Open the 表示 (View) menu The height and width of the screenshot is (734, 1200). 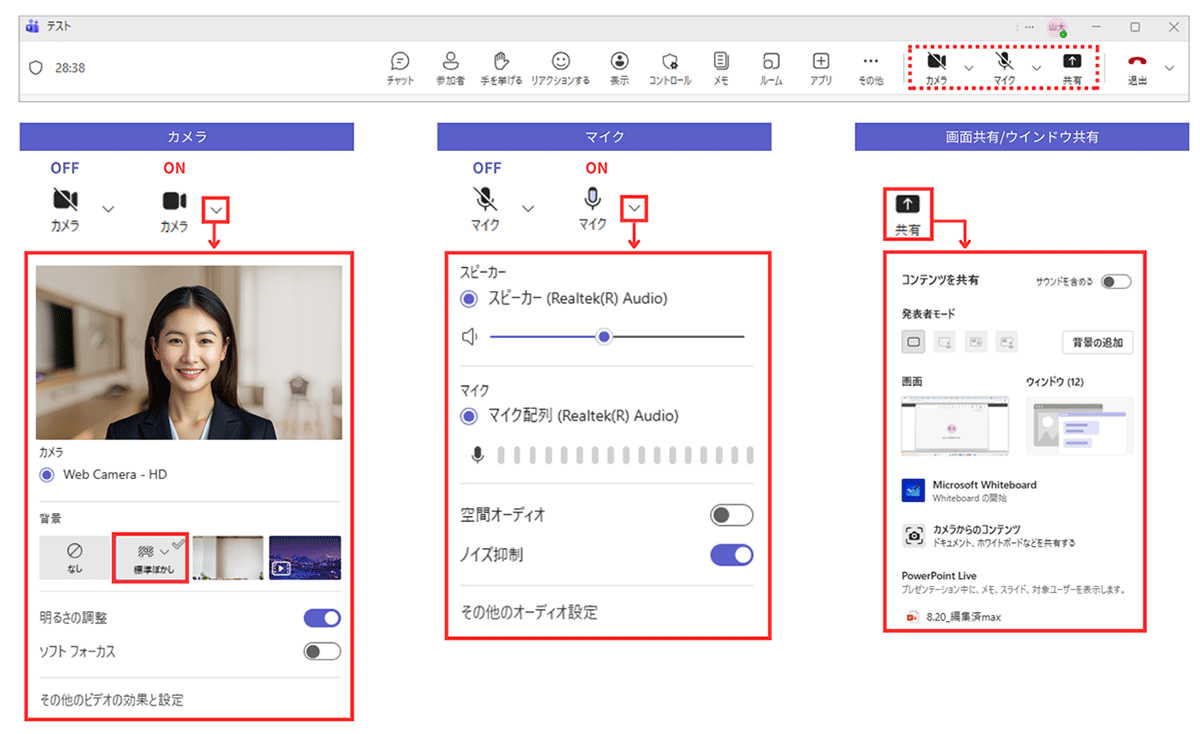click(619, 67)
